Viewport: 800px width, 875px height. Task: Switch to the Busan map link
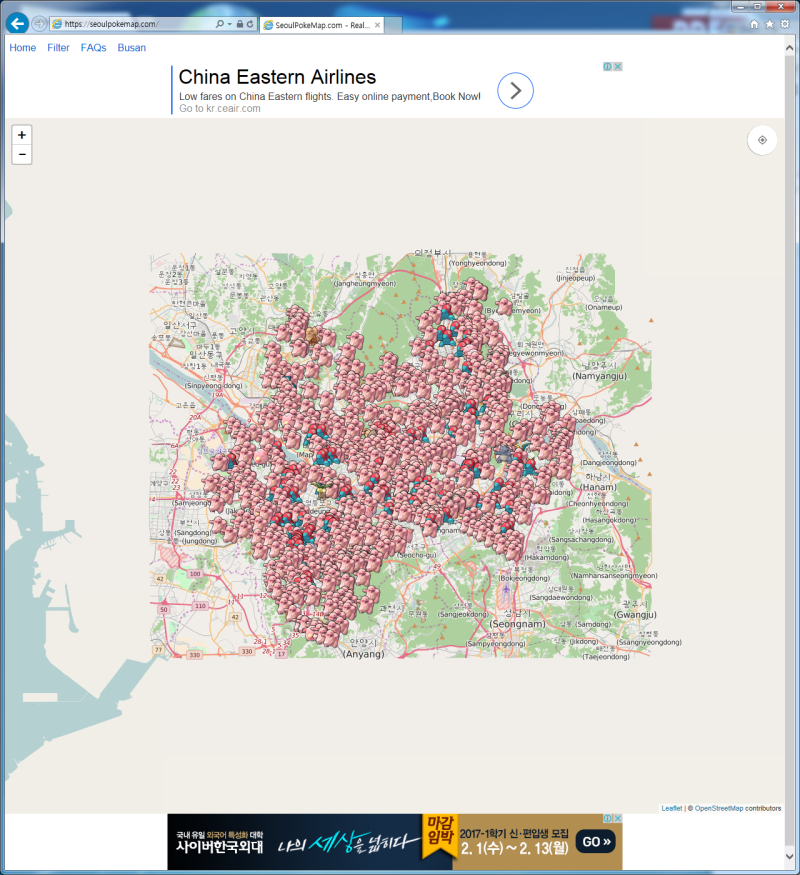pyautogui.click(x=132, y=48)
